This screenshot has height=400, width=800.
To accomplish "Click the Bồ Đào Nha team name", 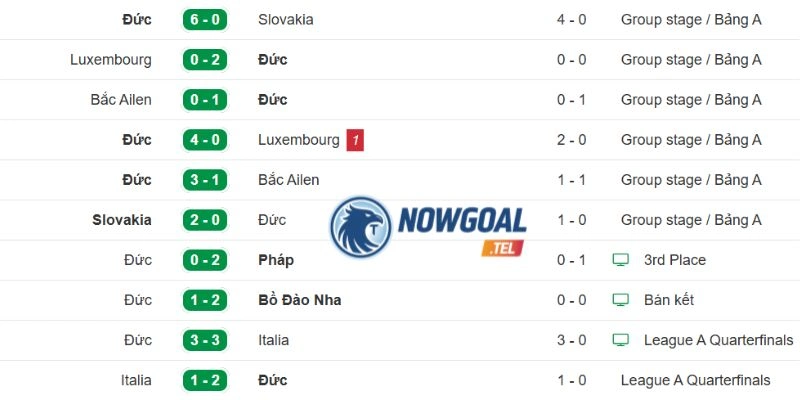I will pyautogui.click(x=299, y=300).
